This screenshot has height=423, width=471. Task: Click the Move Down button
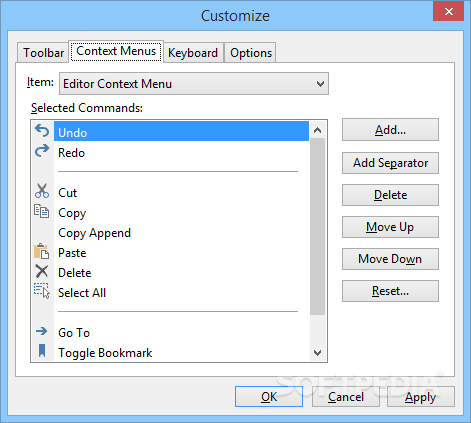[x=390, y=259]
